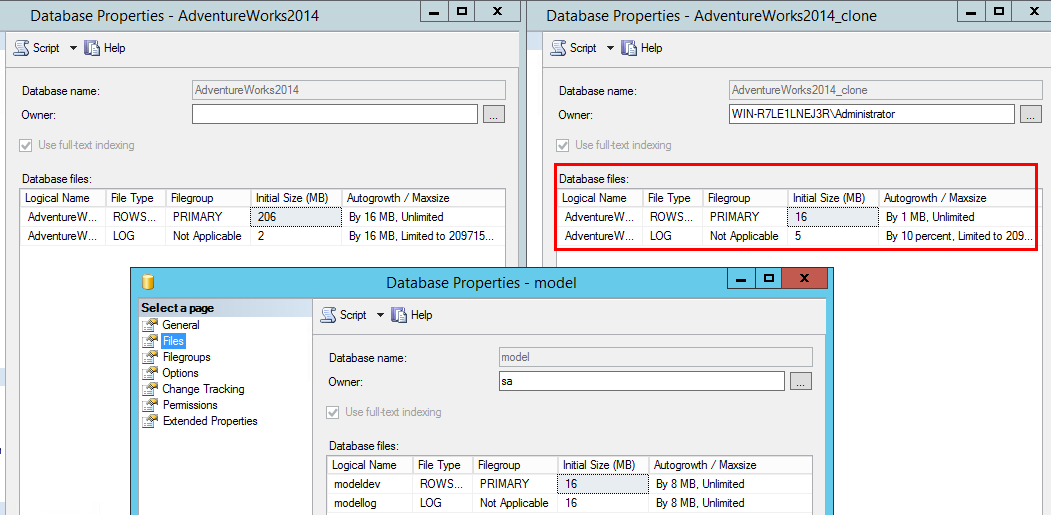Screen dimensions: 1051x515
Task: Click General page icon in sidebar
Action: click(150, 325)
